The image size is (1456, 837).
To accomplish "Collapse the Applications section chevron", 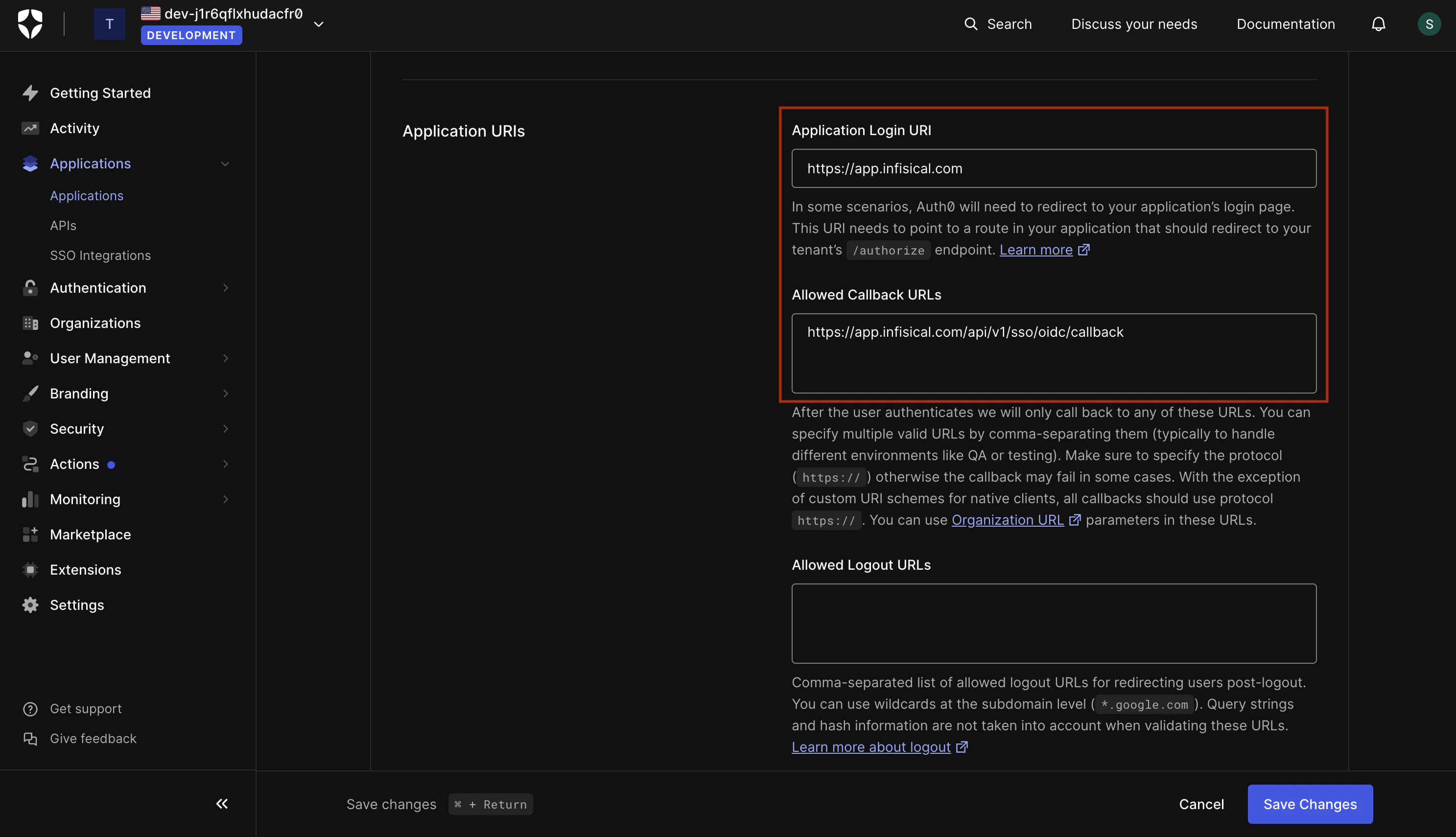I will click(x=225, y=164).
